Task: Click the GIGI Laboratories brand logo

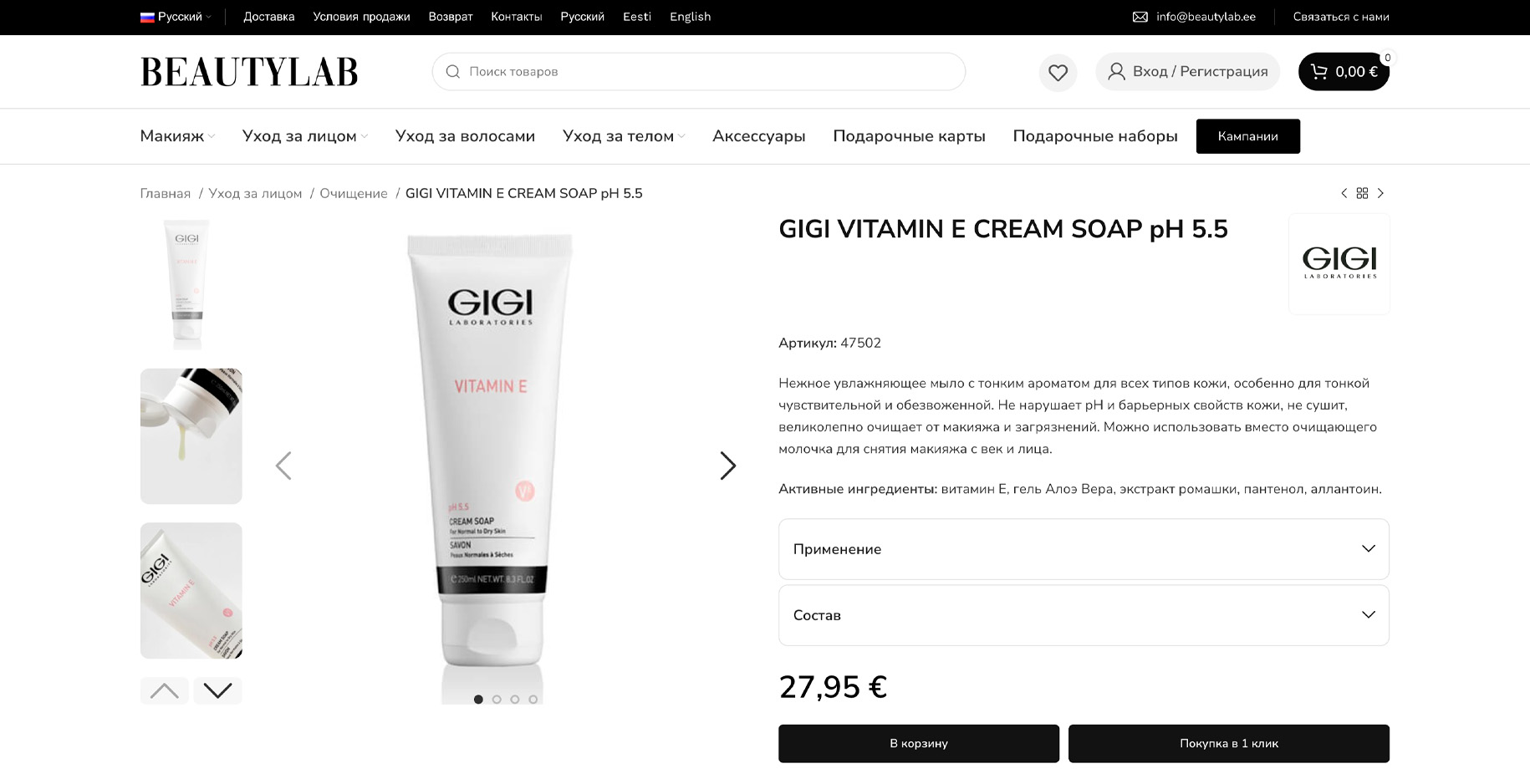Action: click(1339, 263)
